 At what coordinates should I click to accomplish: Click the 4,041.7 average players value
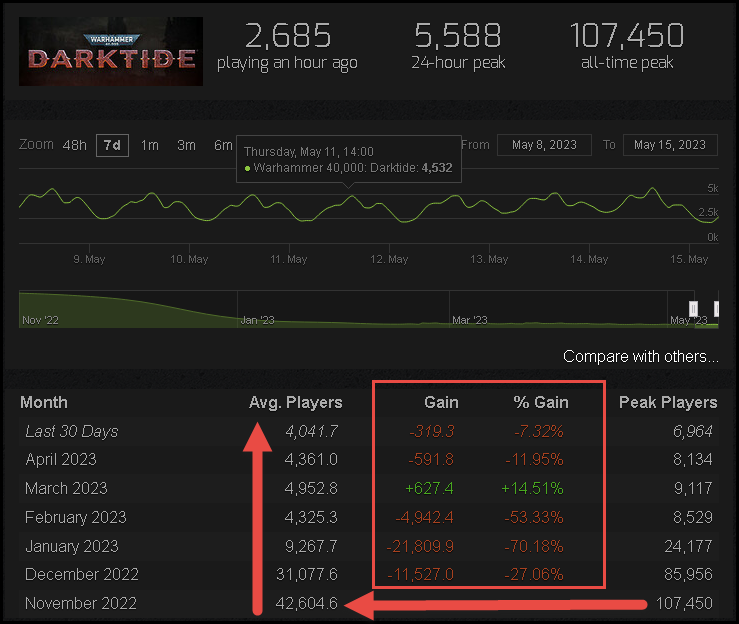pyautogui.click(x=311, y=431)
